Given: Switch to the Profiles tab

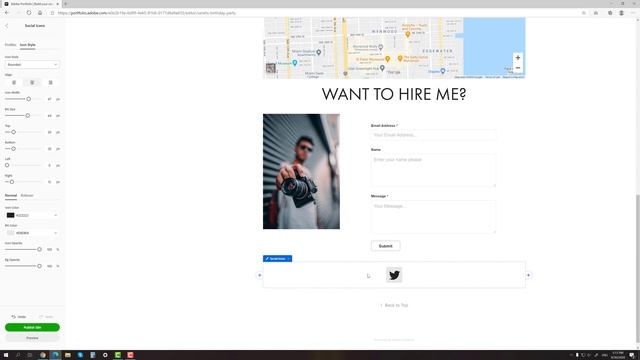Looking at the screenshot, I should click(10, 45).
